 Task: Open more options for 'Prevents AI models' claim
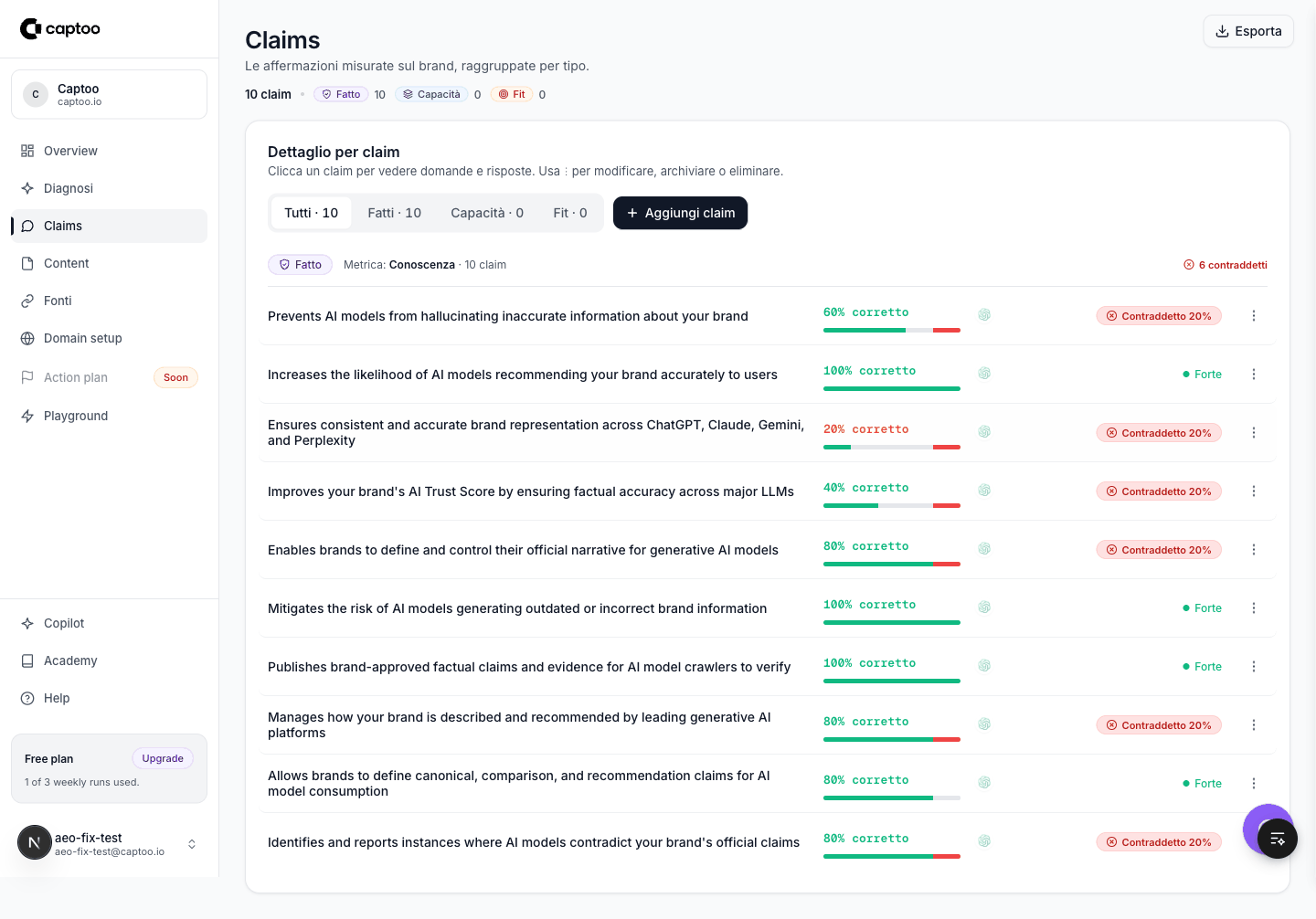pos(1254,316)
